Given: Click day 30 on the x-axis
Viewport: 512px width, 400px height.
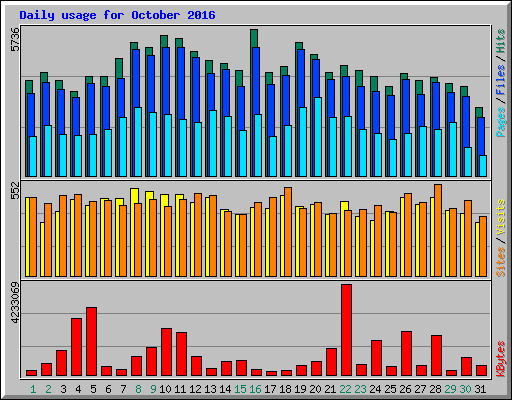Looking at the screenshot, I should [x=465, y=389].
